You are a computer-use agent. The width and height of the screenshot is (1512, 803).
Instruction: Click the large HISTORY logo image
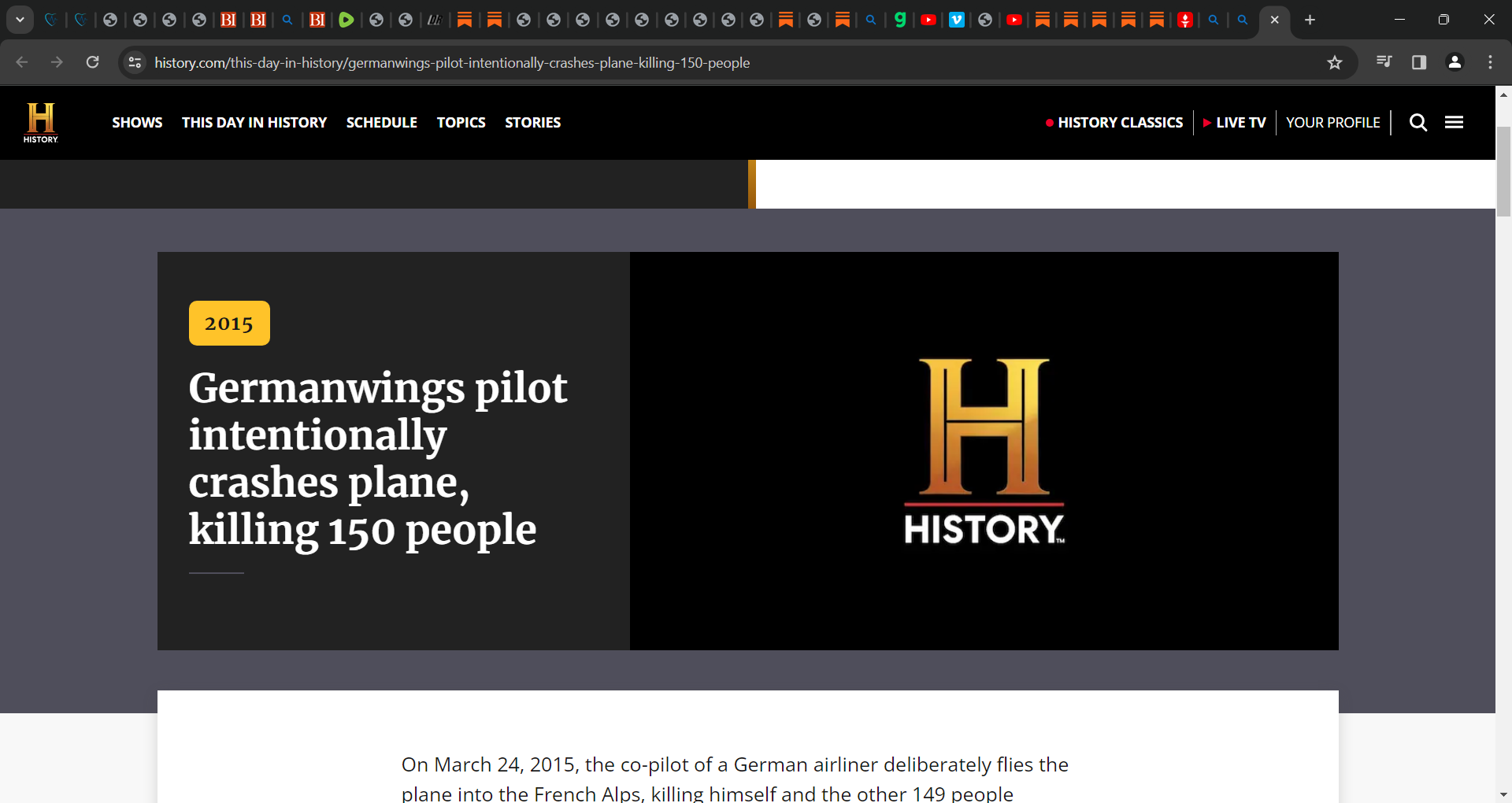point(984,451)
